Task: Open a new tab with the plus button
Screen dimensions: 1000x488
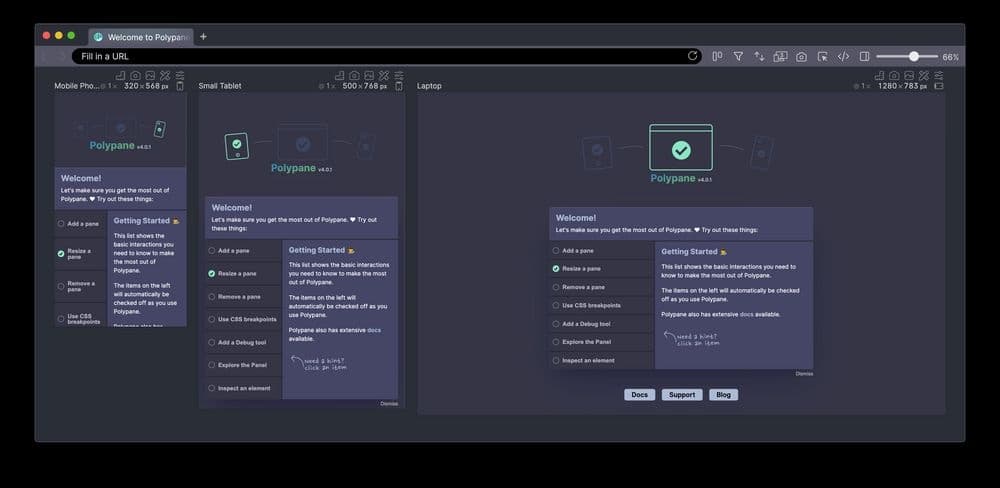Action: pyautogui.click(x=203, y=37)
